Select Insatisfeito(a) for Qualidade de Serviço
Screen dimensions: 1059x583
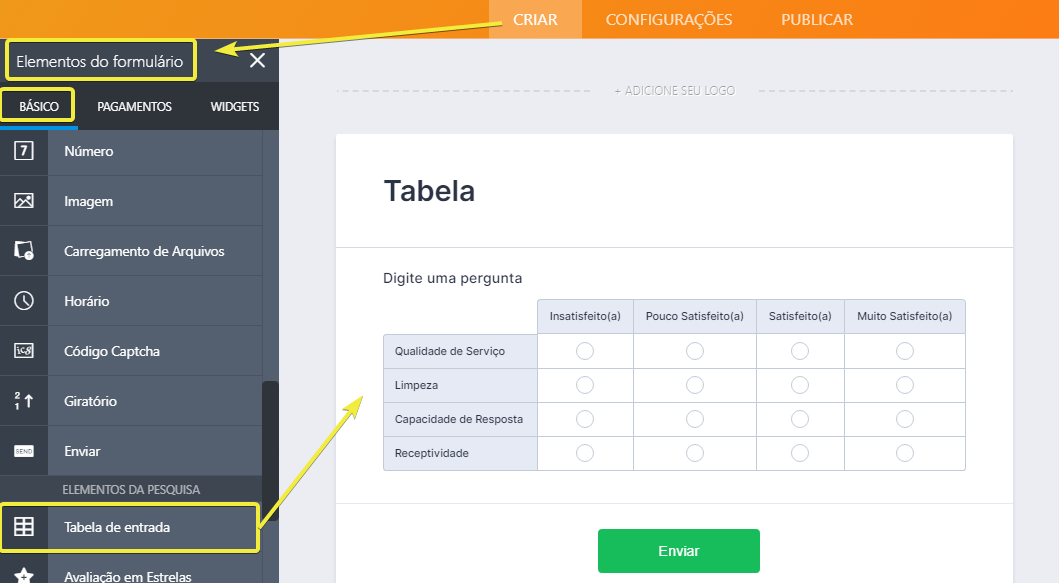pyautogui.click(x=585, y=351)
